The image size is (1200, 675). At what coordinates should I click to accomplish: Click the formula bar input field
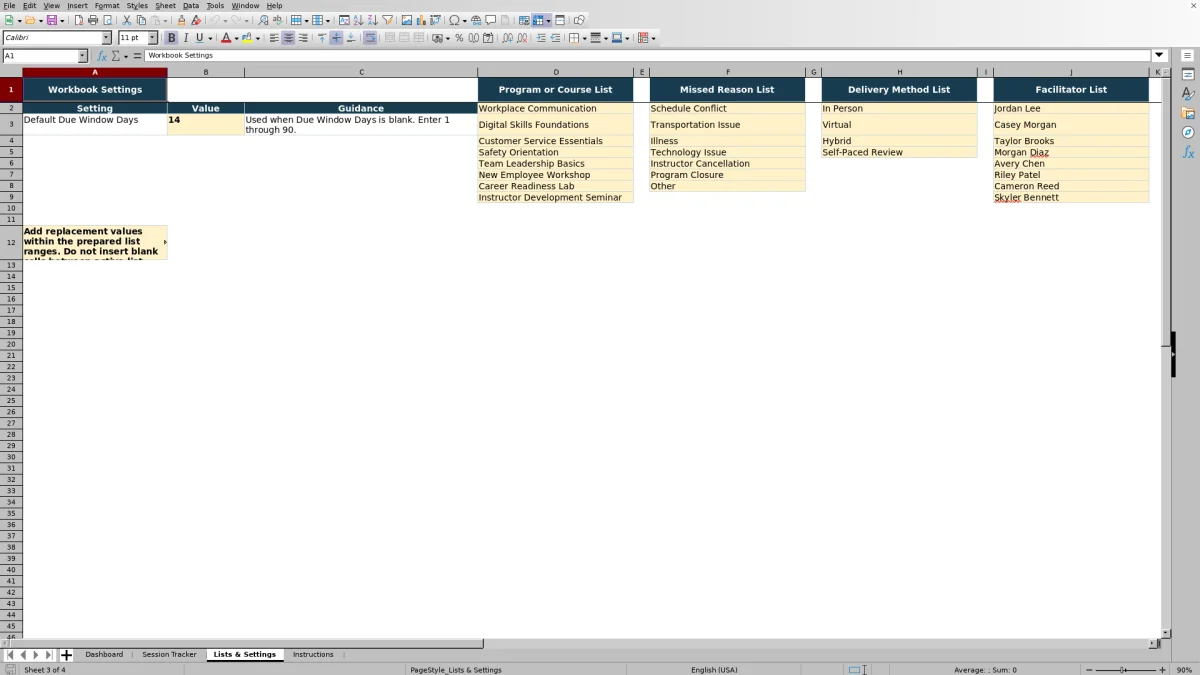click(648, 56)
